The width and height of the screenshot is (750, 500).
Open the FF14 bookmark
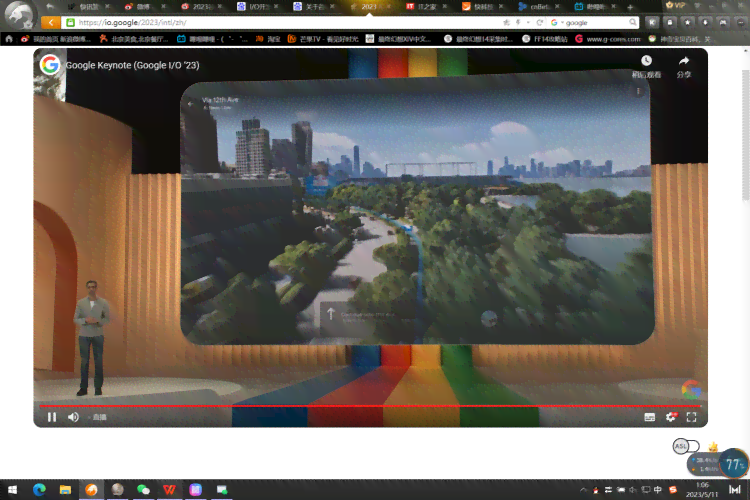[x=545, y=39]
